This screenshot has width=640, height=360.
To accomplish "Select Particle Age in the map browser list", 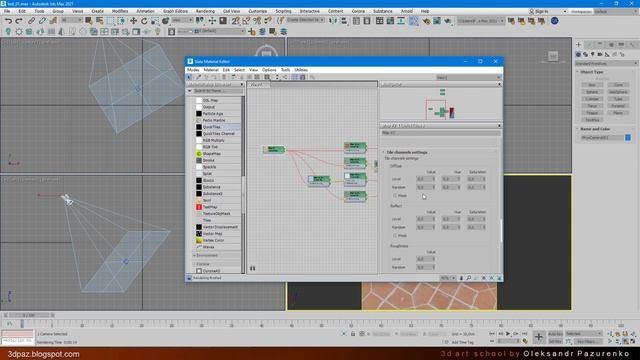I will (218, 113).
